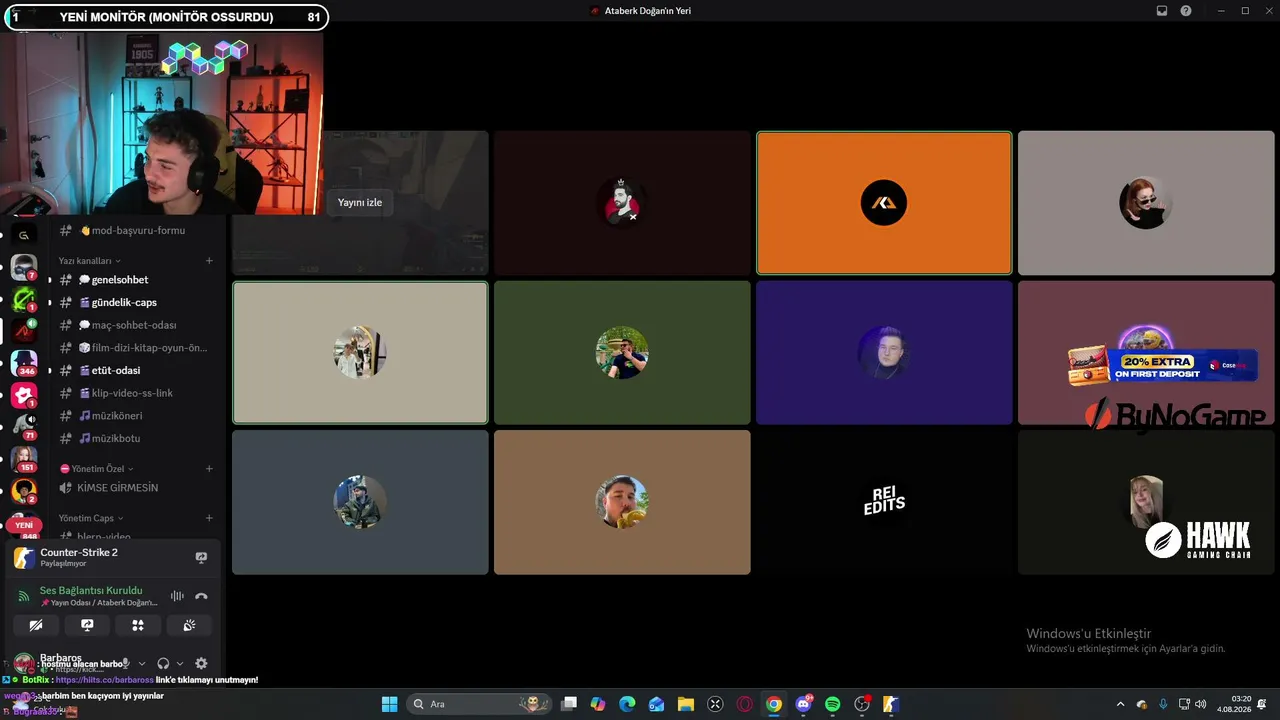The height and width of the screenshot is (720, 1280).
Task: Add a channel to Yönetim Özel
Action: 209,469
